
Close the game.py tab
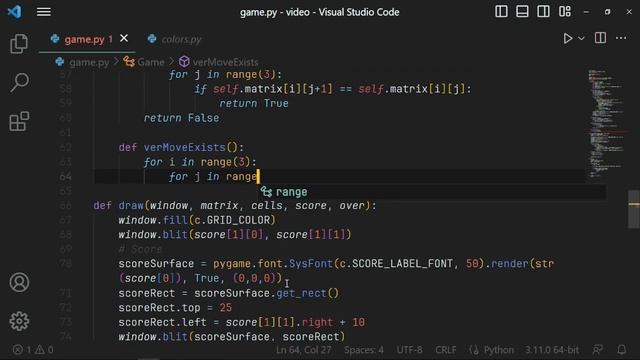point(124,38)
